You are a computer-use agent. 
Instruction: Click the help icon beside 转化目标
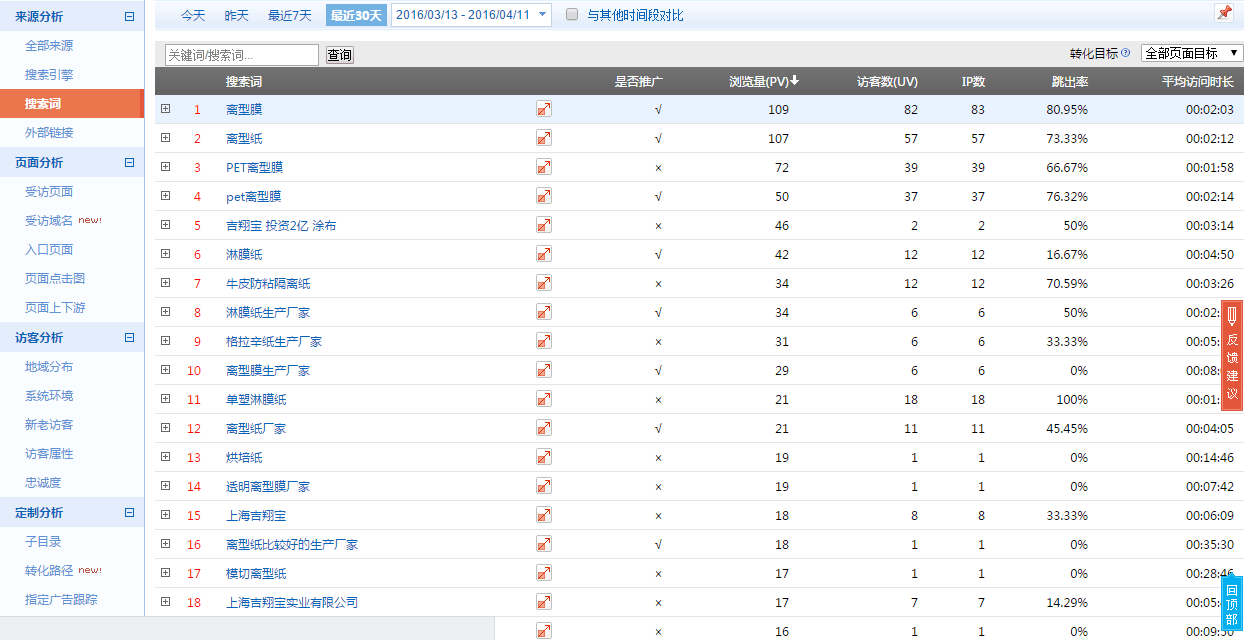point(1126,53)
